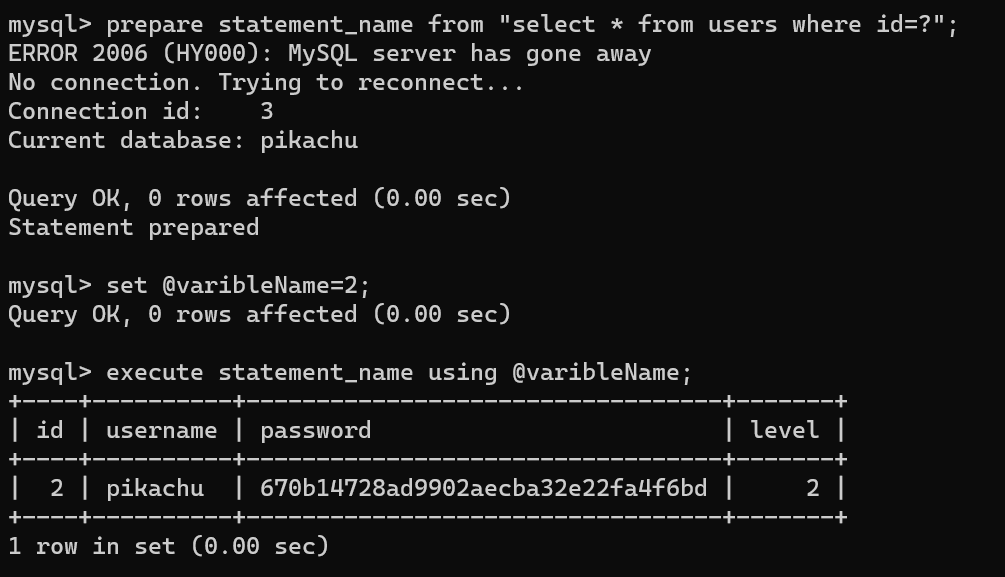Click the username cell "pikachu" in the table
Image resolution: width=1005 pixels, height=577 pixels.
tap(154, 489)
